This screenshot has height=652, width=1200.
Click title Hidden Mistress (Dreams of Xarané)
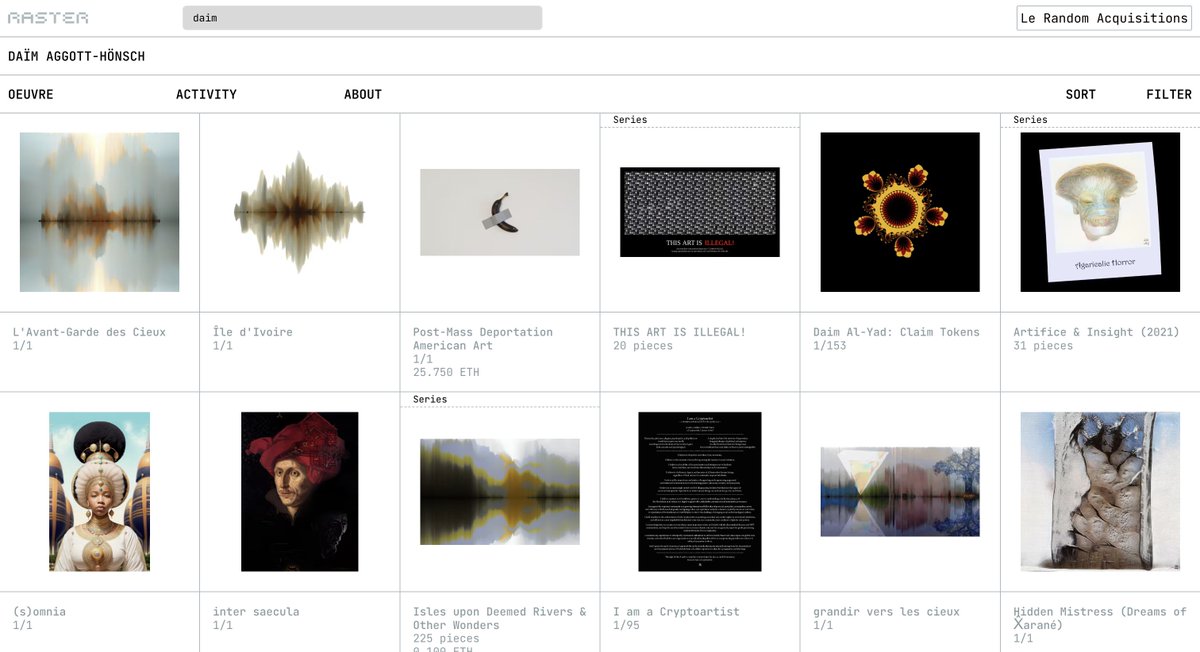[1100, 619]
